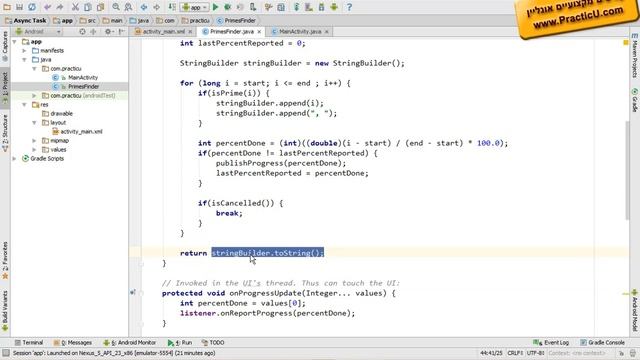
Task: Click the Synchronize toolbar icon
Action: (x=32, y=7)
